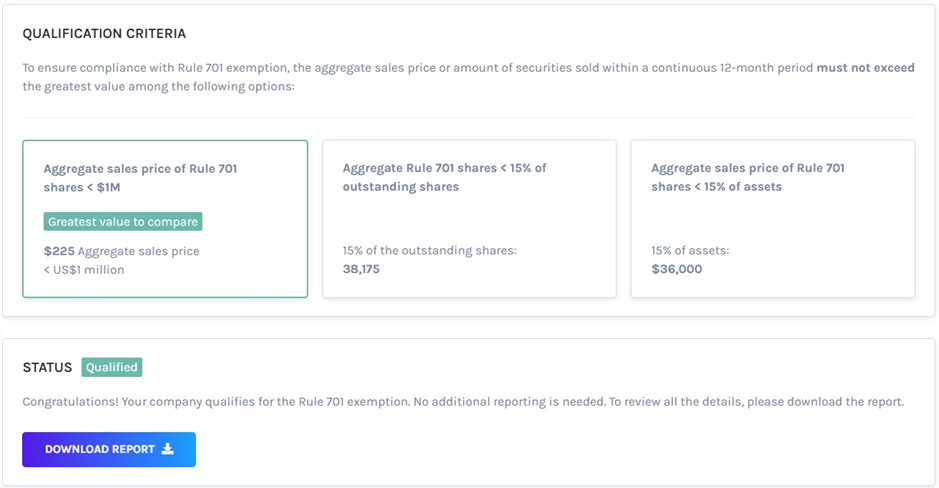
Task: Click the 'the greatest value among the following options' line
Action: point(158,87)
